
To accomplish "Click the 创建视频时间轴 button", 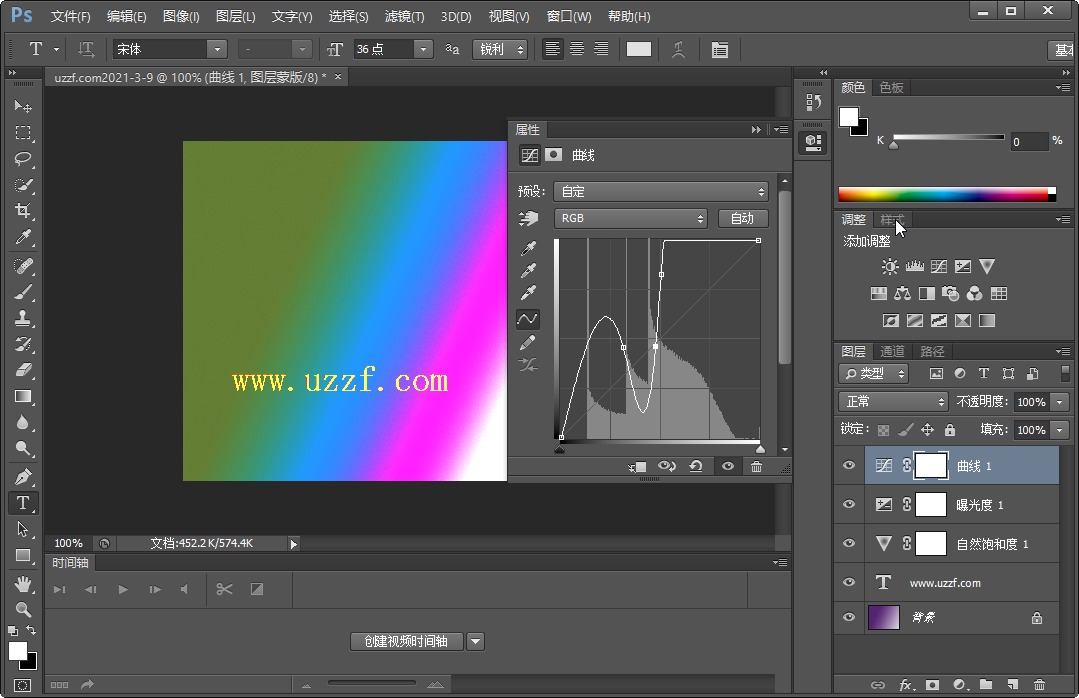I will point(406,642).
